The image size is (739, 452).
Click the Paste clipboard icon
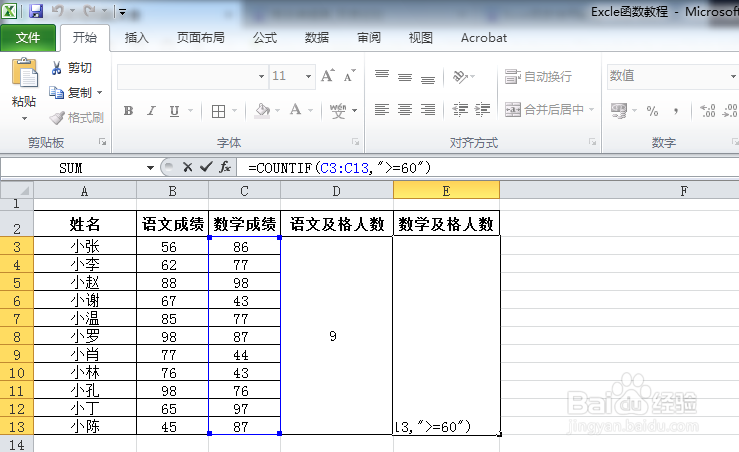pos(24,73)
